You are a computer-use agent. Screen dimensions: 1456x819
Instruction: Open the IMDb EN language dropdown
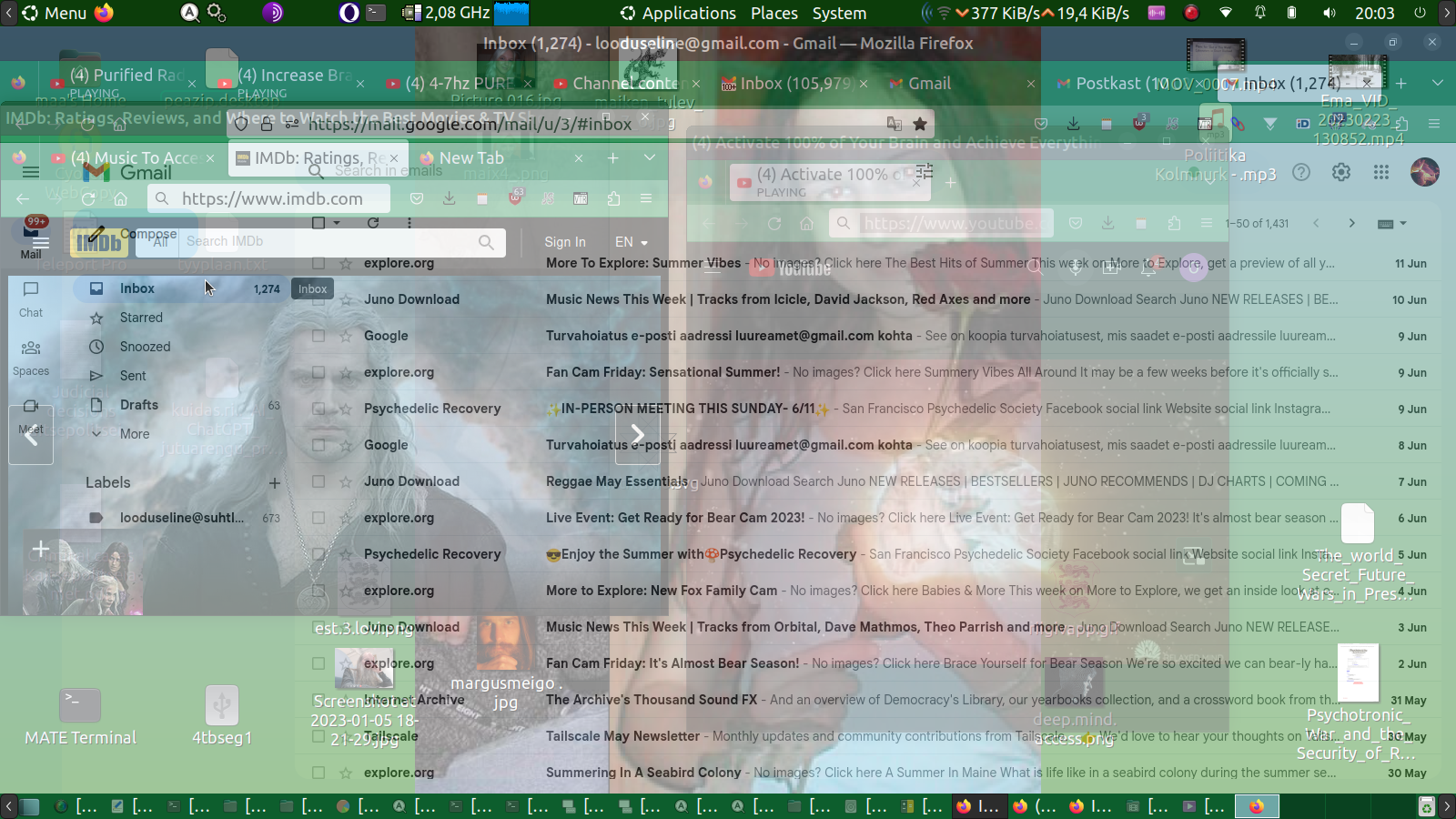click(632, 242)
